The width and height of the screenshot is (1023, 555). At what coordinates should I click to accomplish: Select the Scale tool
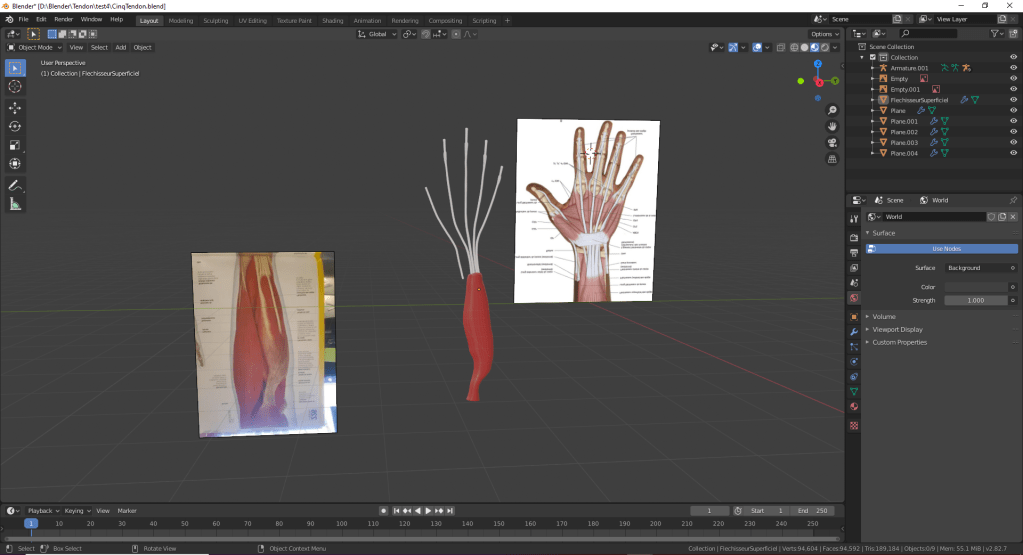click(x=15, y=145)
